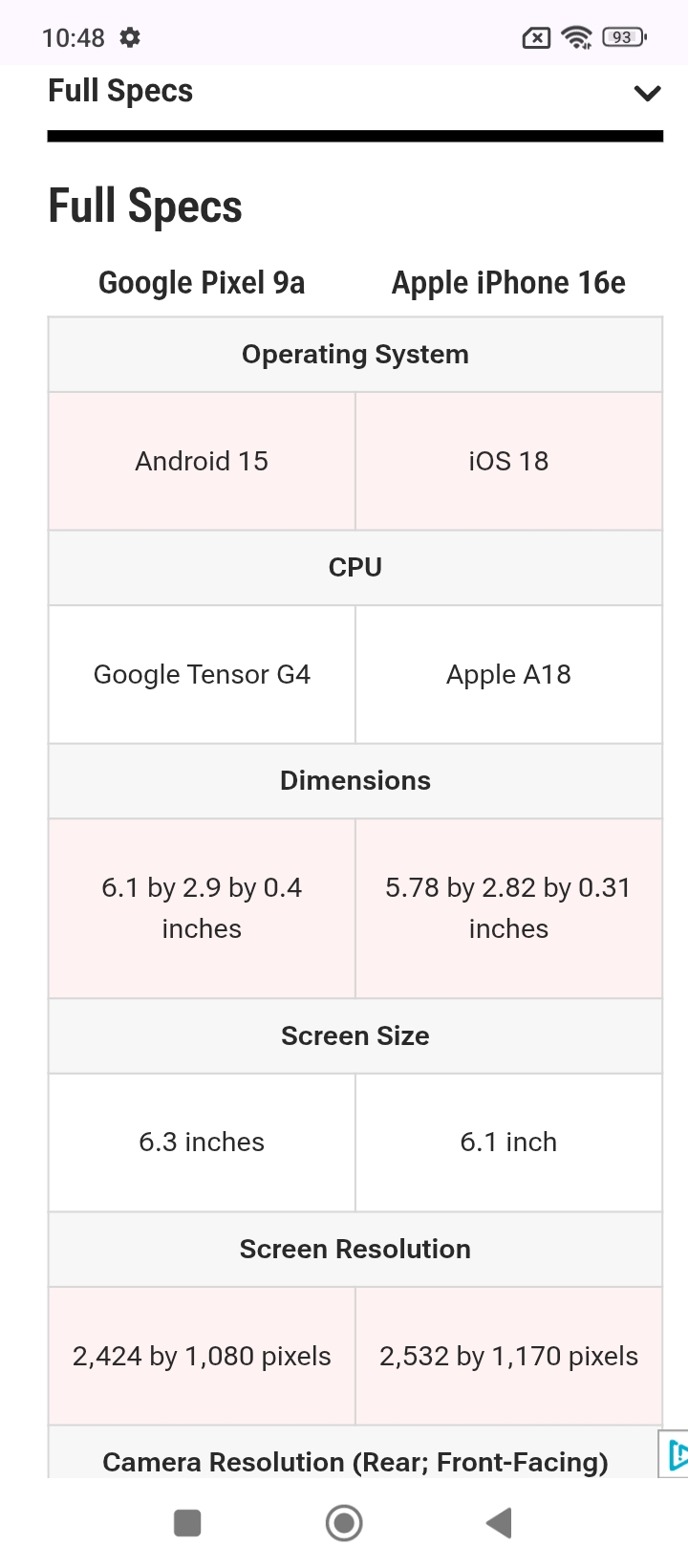Tap the settings gear in status bar

coord(130,37)
